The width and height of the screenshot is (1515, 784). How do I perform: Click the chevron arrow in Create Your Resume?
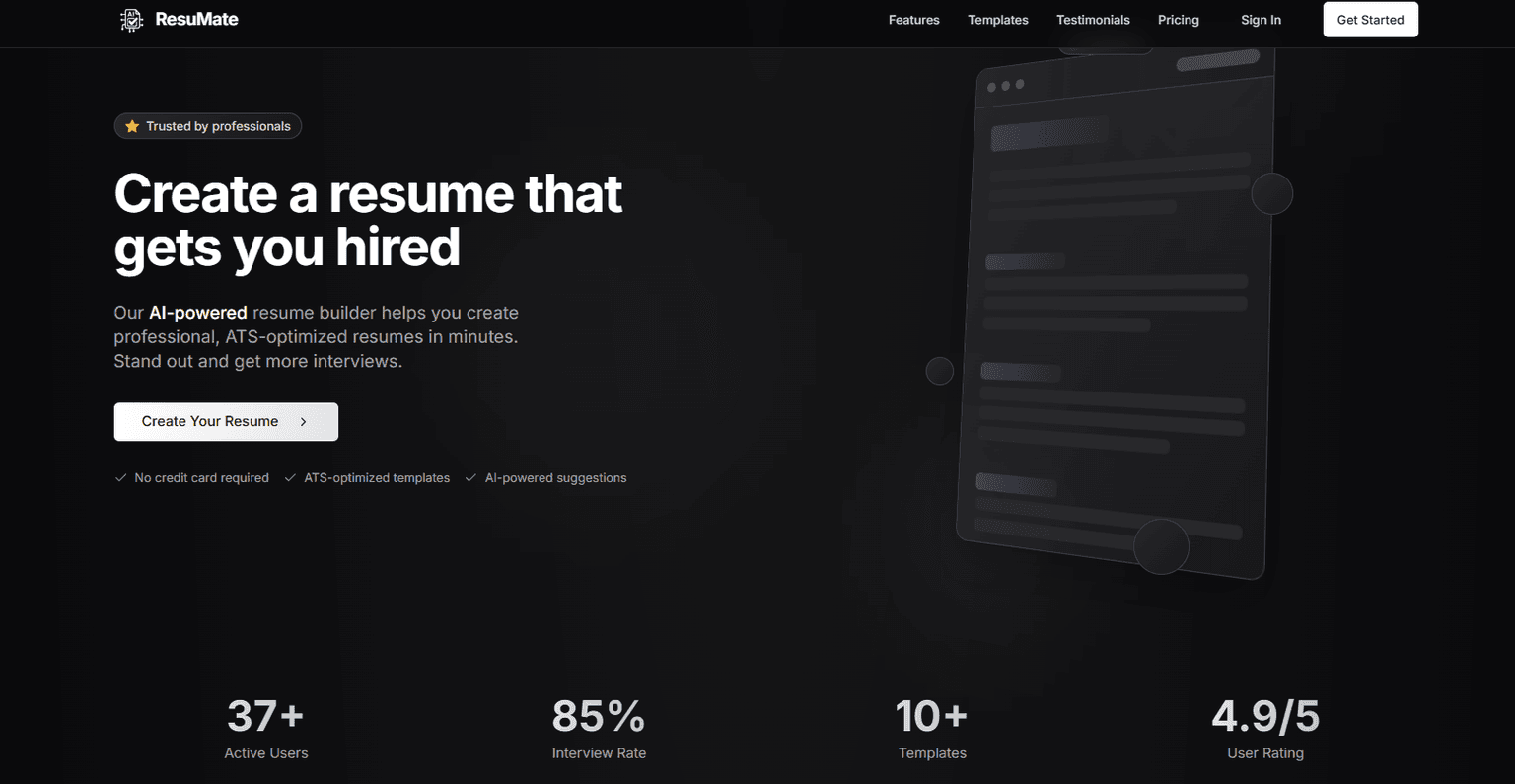coord(304,422)
